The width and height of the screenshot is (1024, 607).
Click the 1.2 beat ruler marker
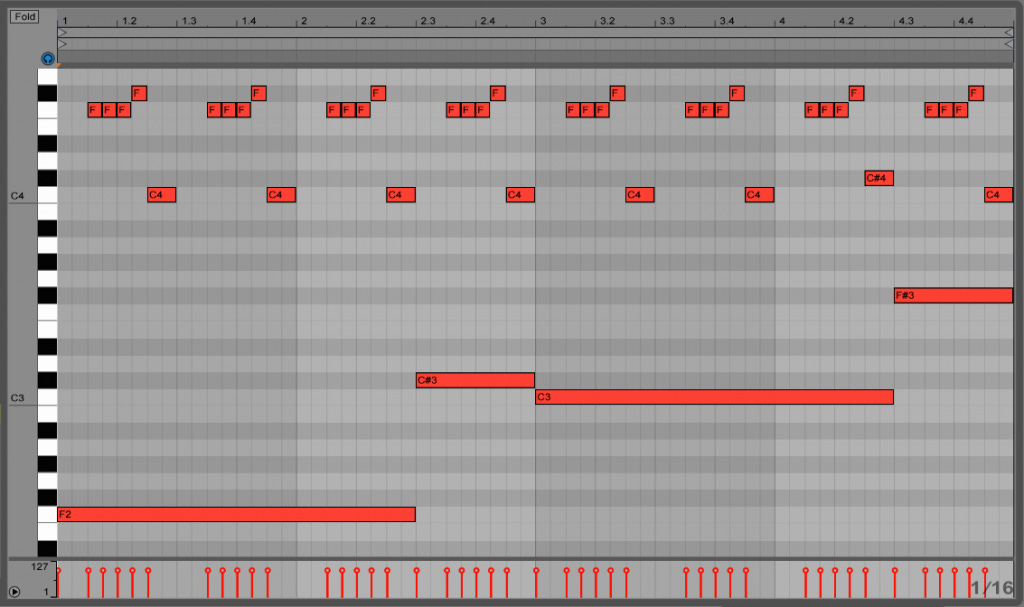click(x=129, y=21)
